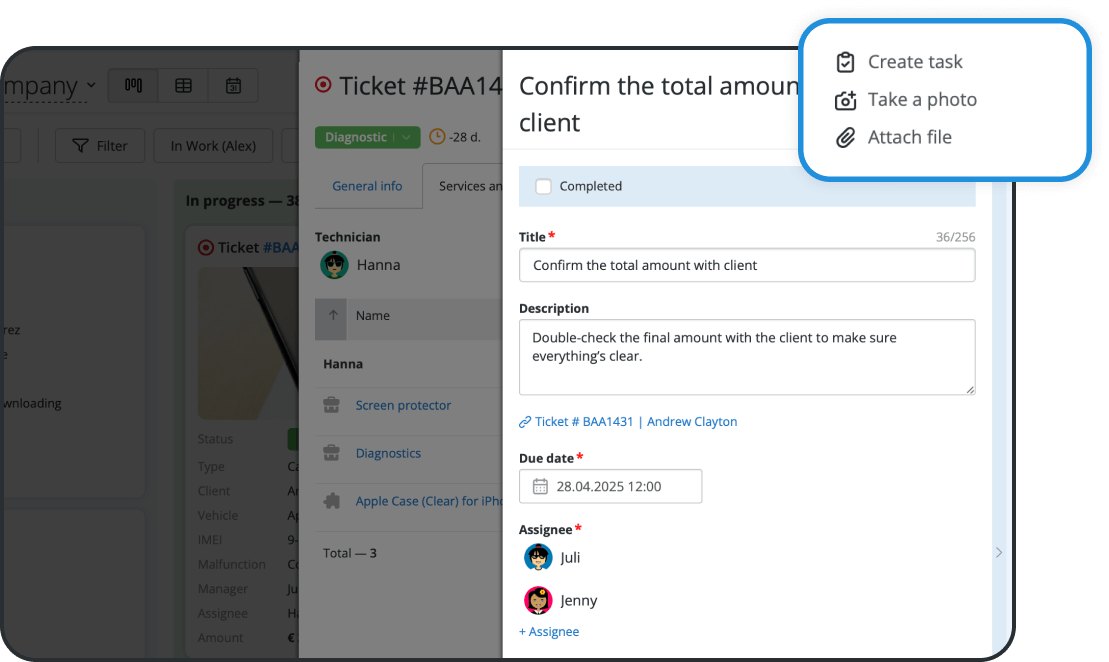Check the Completed checkbox

[543, 186]
